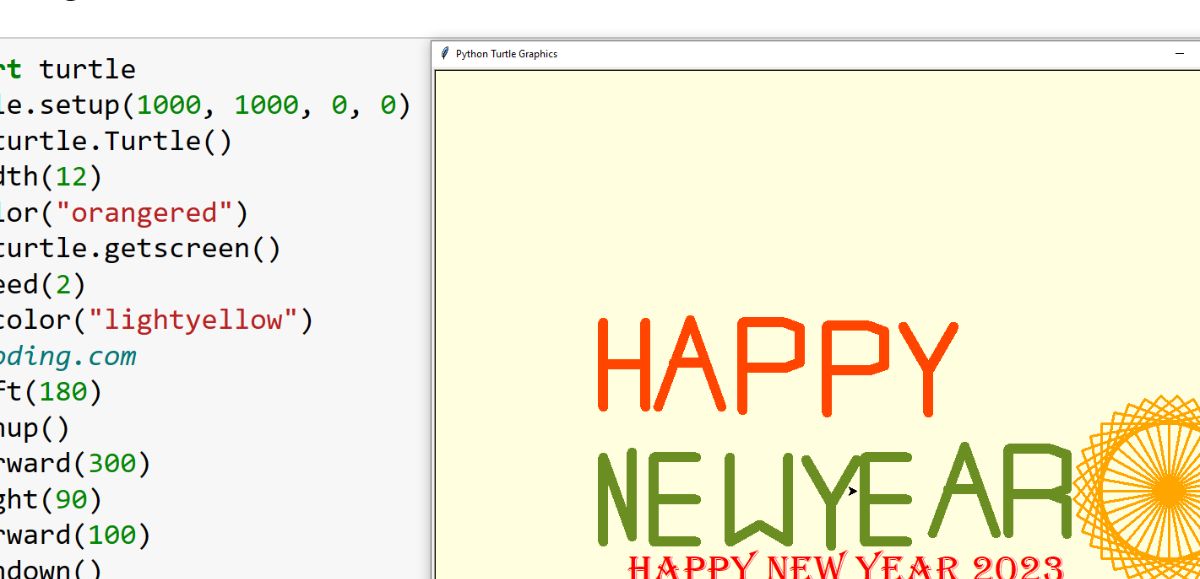Image resolution: width=1200 pixels, height=579 pixels.
Task: Click the red HAPPY NEW YEAR 2023 text
Action: pyautogui.click(x=845, y=567)
